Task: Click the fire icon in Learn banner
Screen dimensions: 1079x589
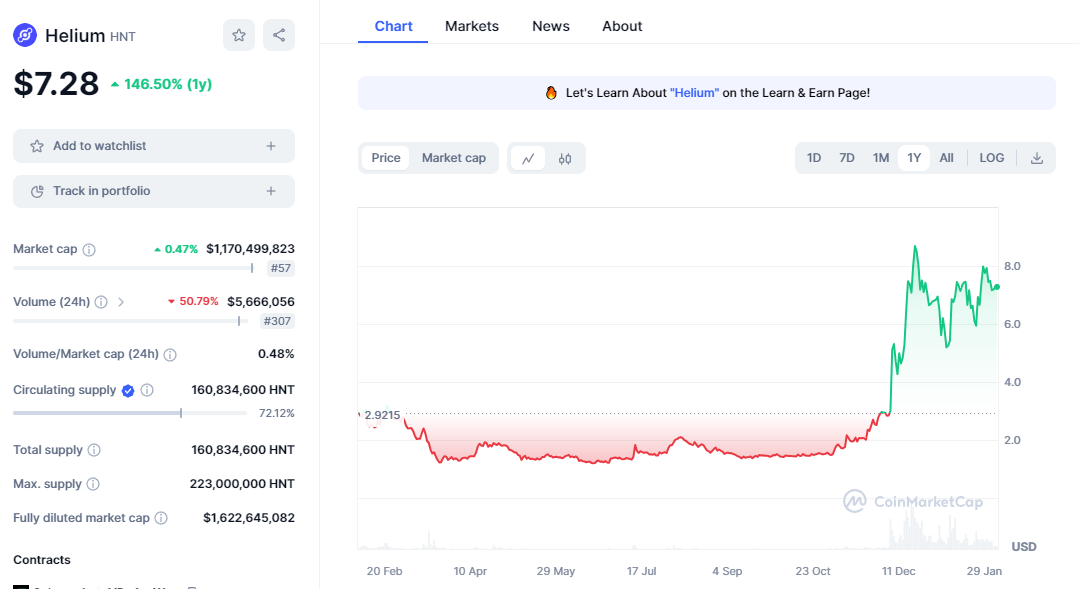Action: pos(551,93)
